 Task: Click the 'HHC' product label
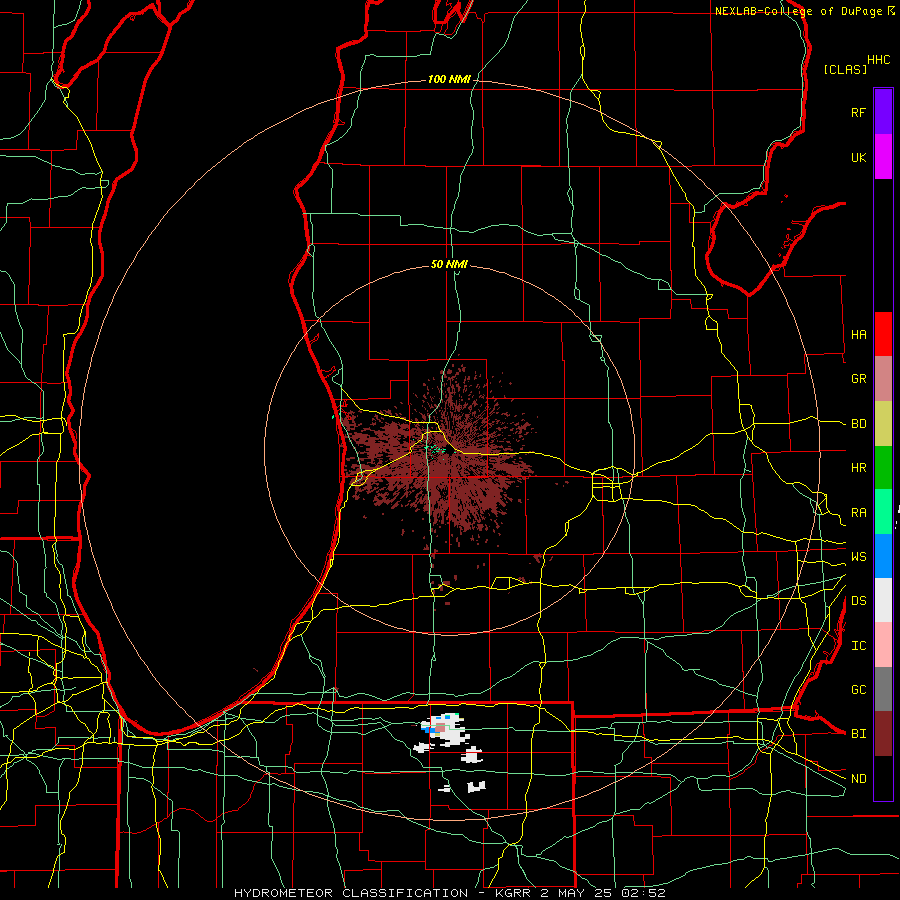click(879, 60)
